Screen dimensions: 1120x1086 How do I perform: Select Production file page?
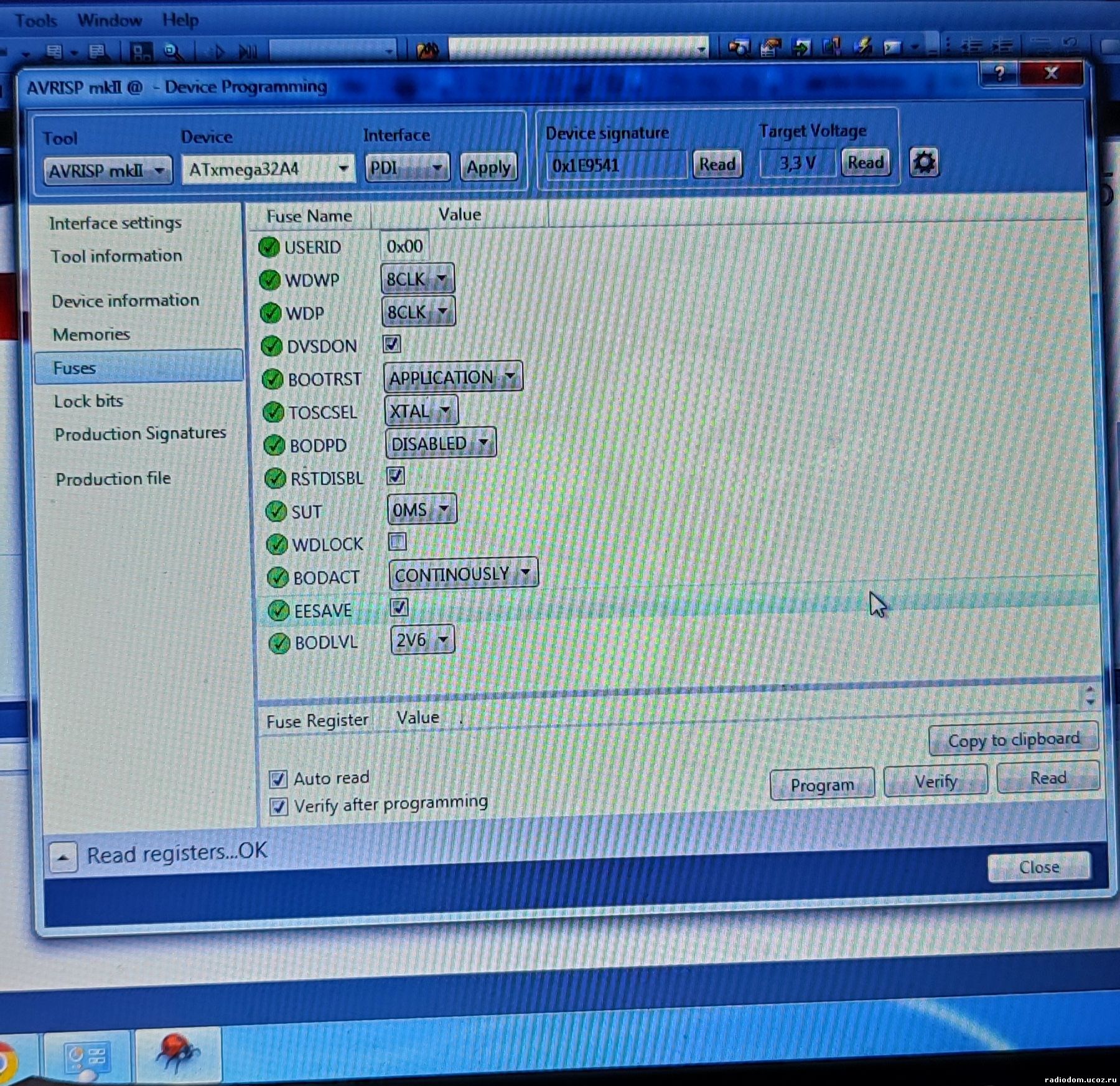click(113, 479)
